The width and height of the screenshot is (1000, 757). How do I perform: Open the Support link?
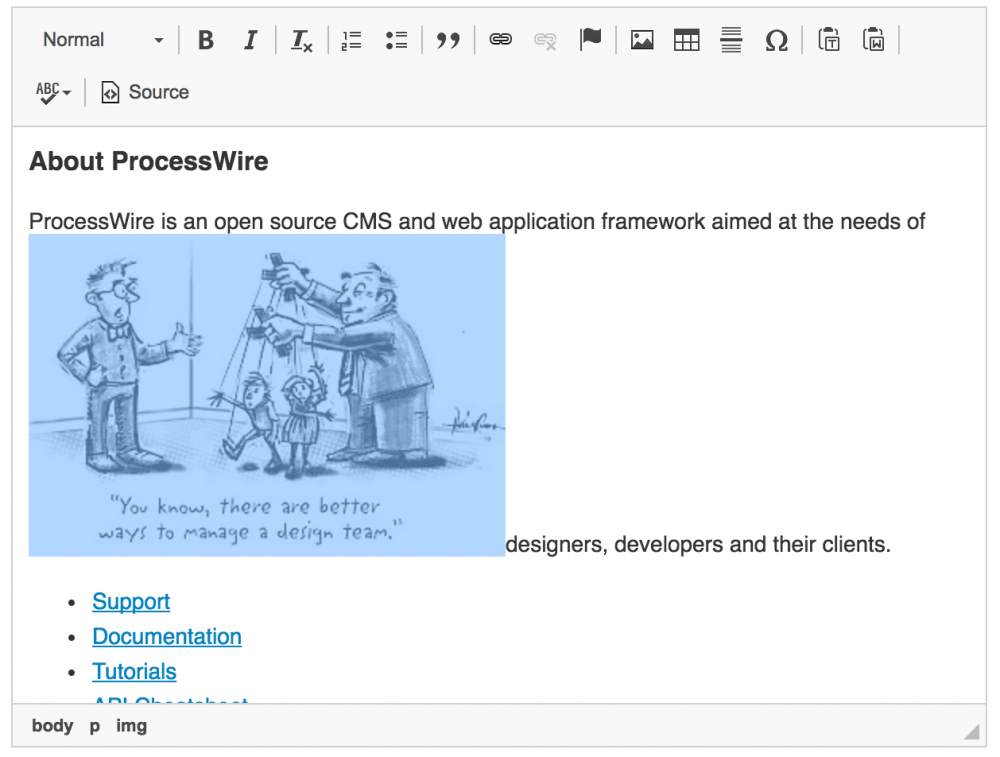[131, 602]
